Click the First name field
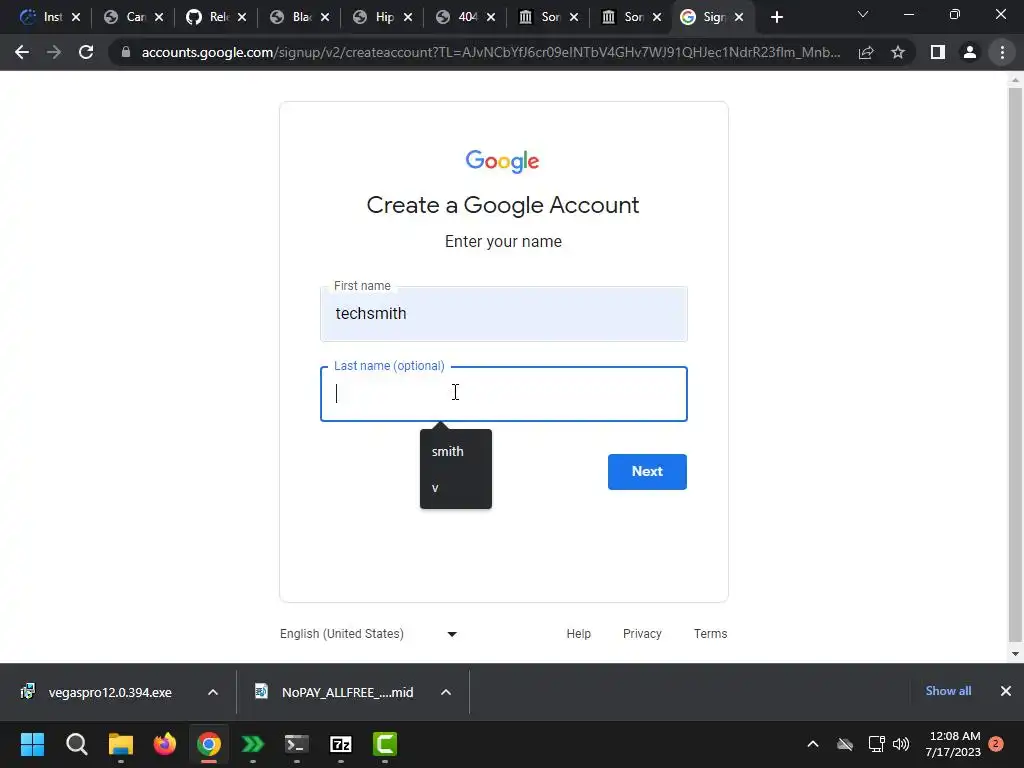The height and width of the screenshot is (768, 1024). click(x=504, y=314)
